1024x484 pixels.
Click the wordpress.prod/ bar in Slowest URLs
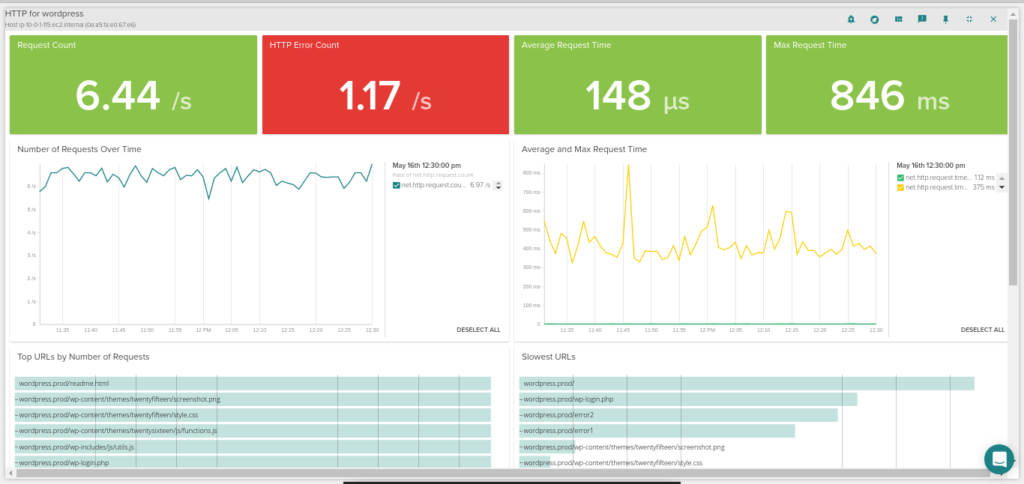746,383
